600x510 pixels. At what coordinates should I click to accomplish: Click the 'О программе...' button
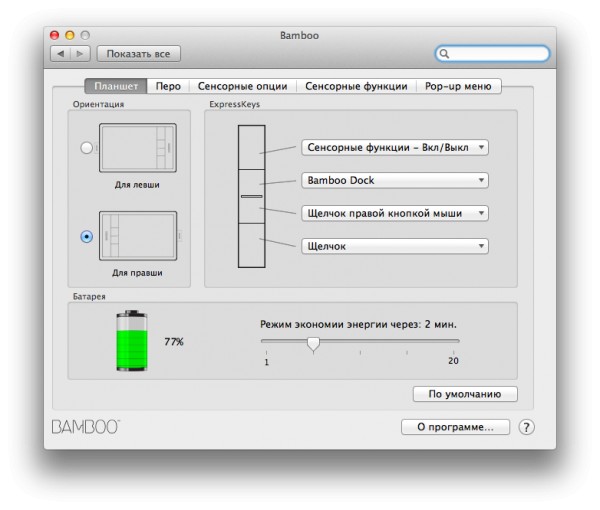(455, 427)
